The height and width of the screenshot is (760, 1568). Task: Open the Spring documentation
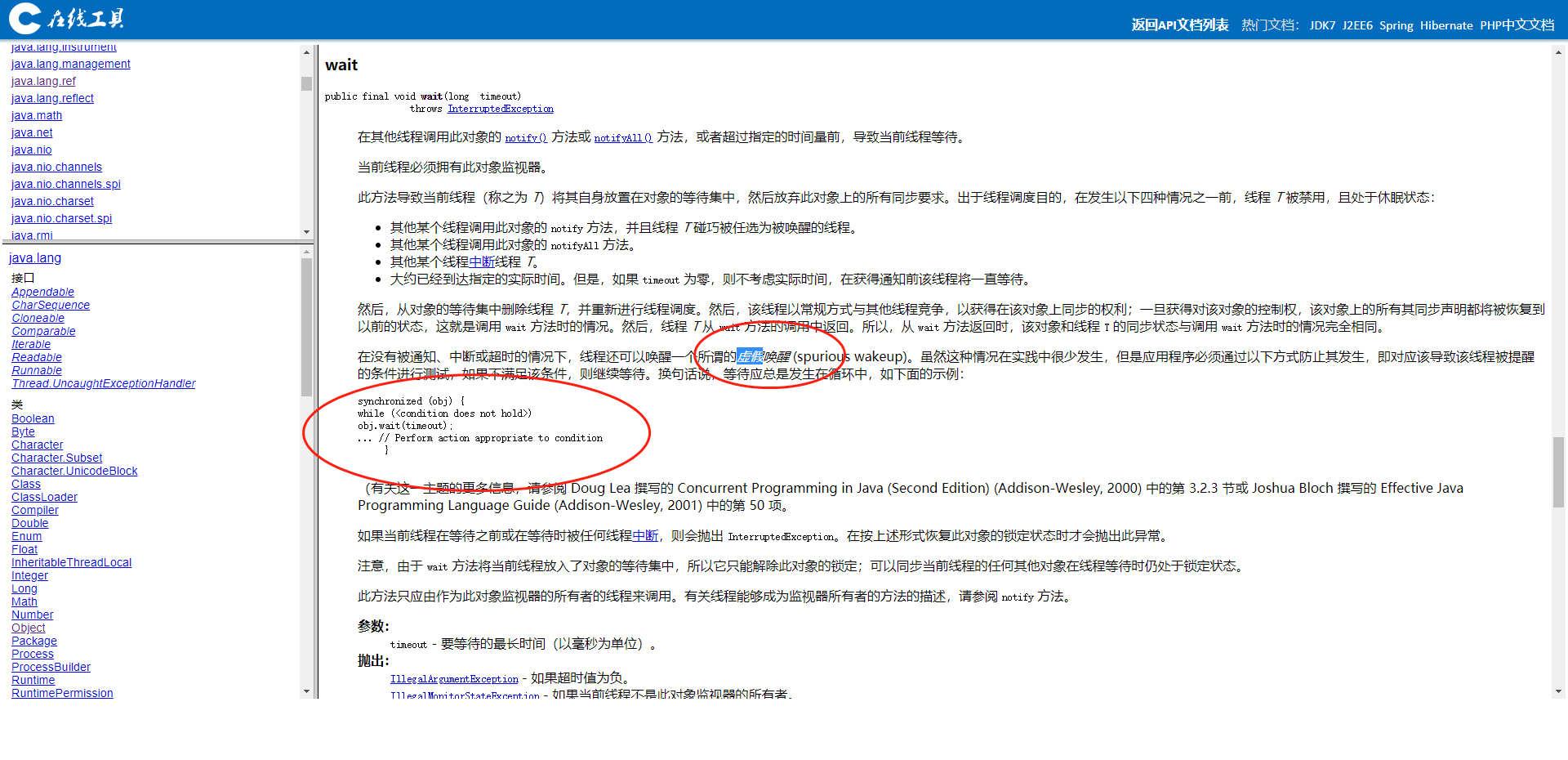coord(1396,25)
